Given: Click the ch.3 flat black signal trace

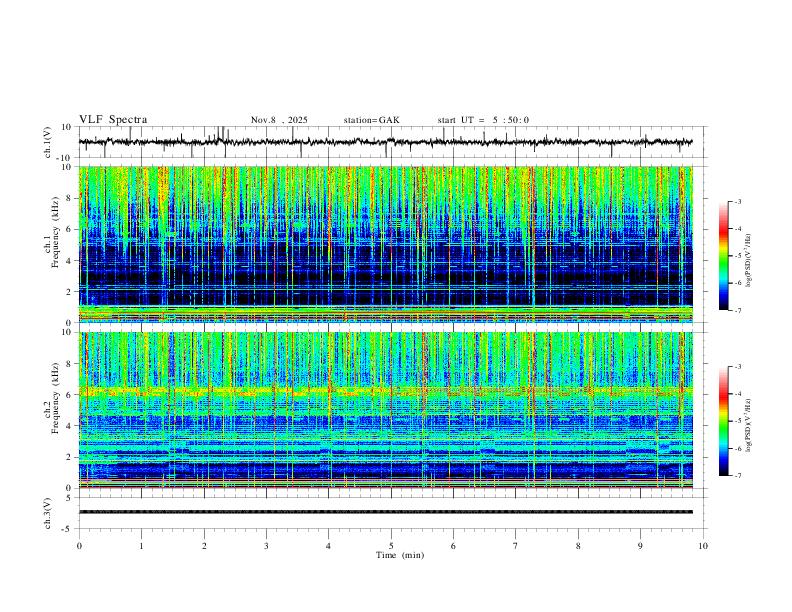Looking at the screenshot, I should tap(385, 512).
